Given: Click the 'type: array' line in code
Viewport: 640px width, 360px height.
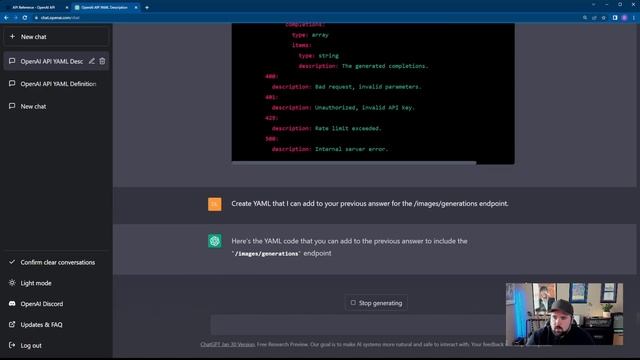Looking at the screenshot, I should click(x=310, y=35).
